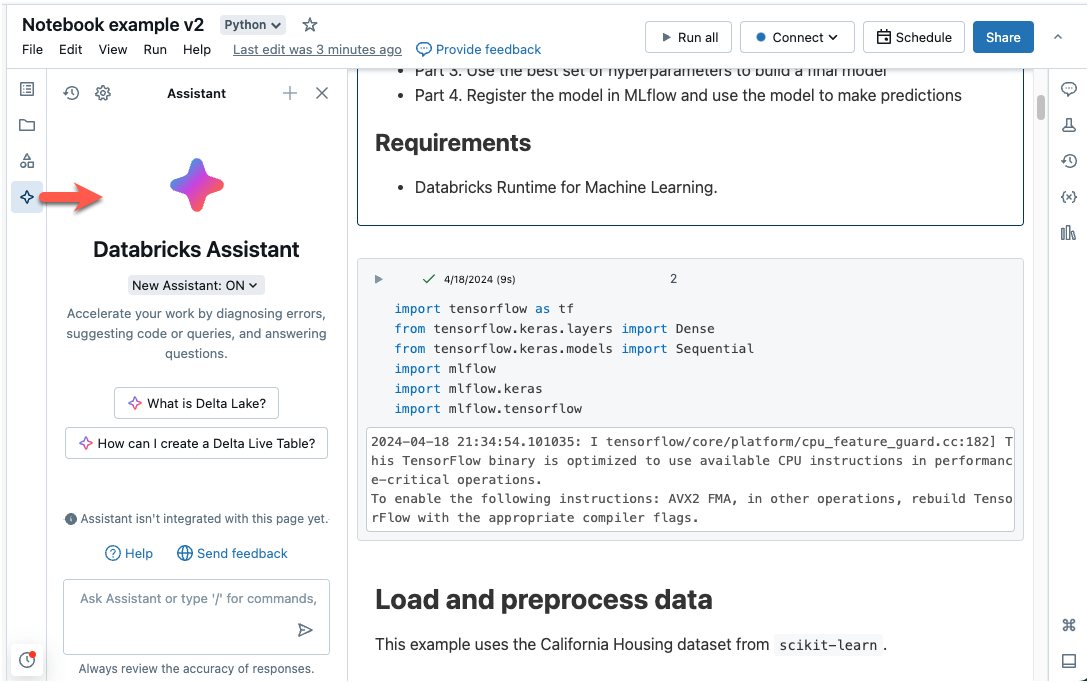Screen dimensions: 1089x683
Task: Start a new Assistant thread with plus icon
Action: (x=290, y=93)
